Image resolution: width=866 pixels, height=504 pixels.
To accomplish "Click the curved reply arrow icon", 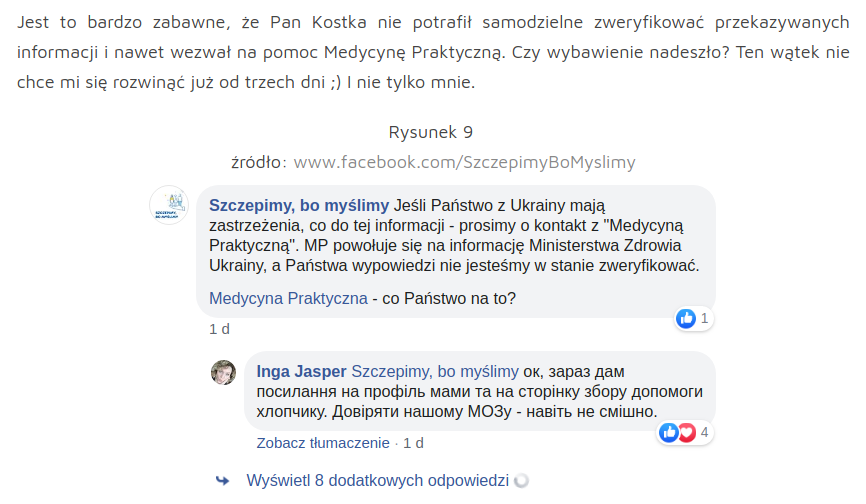I will (x=222, y=480).
